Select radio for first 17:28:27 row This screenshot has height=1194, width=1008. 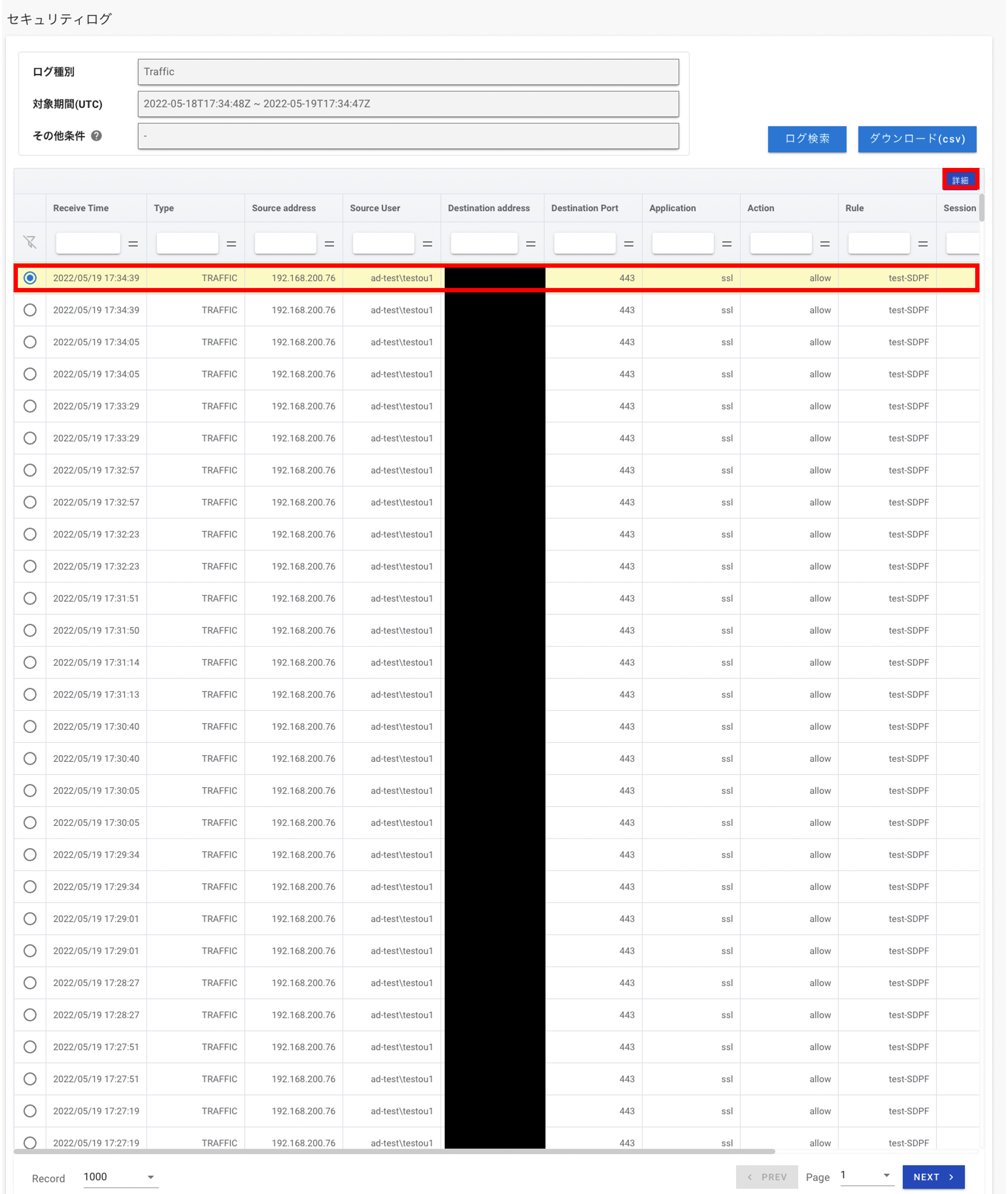[30, 983]
